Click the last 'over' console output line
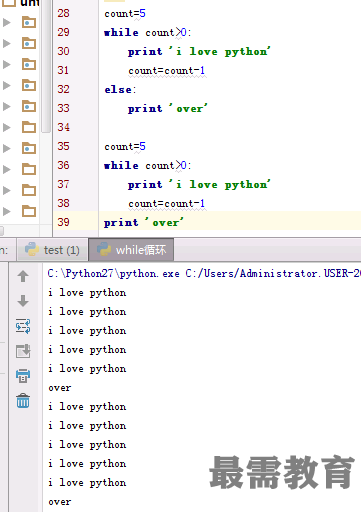The height and width of the screenshot is (512, 361). tap(60, 502)
